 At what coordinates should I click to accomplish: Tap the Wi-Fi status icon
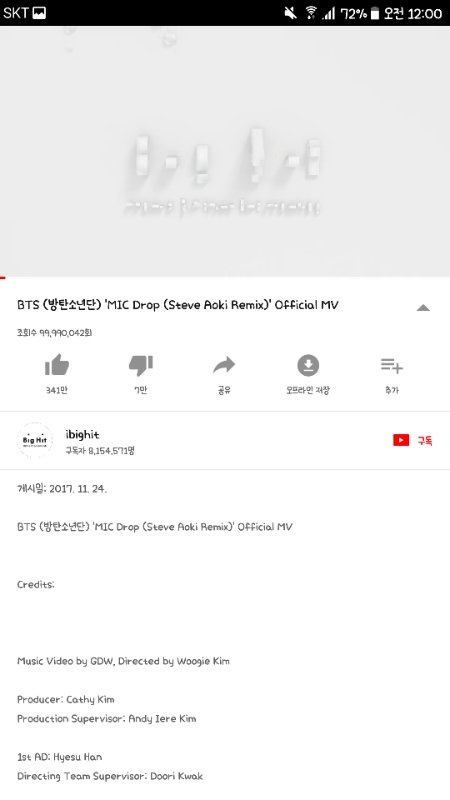(x=310, y=13)
